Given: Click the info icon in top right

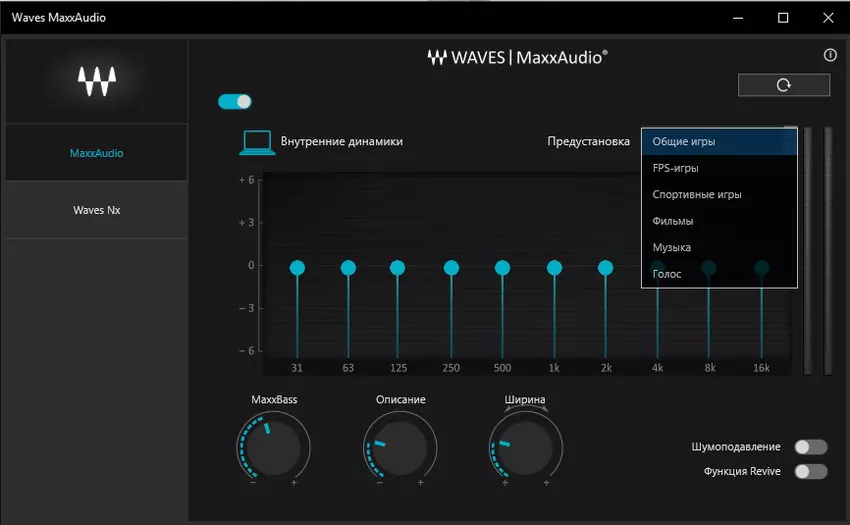Looking at the screenshot, I should point(829,56).
